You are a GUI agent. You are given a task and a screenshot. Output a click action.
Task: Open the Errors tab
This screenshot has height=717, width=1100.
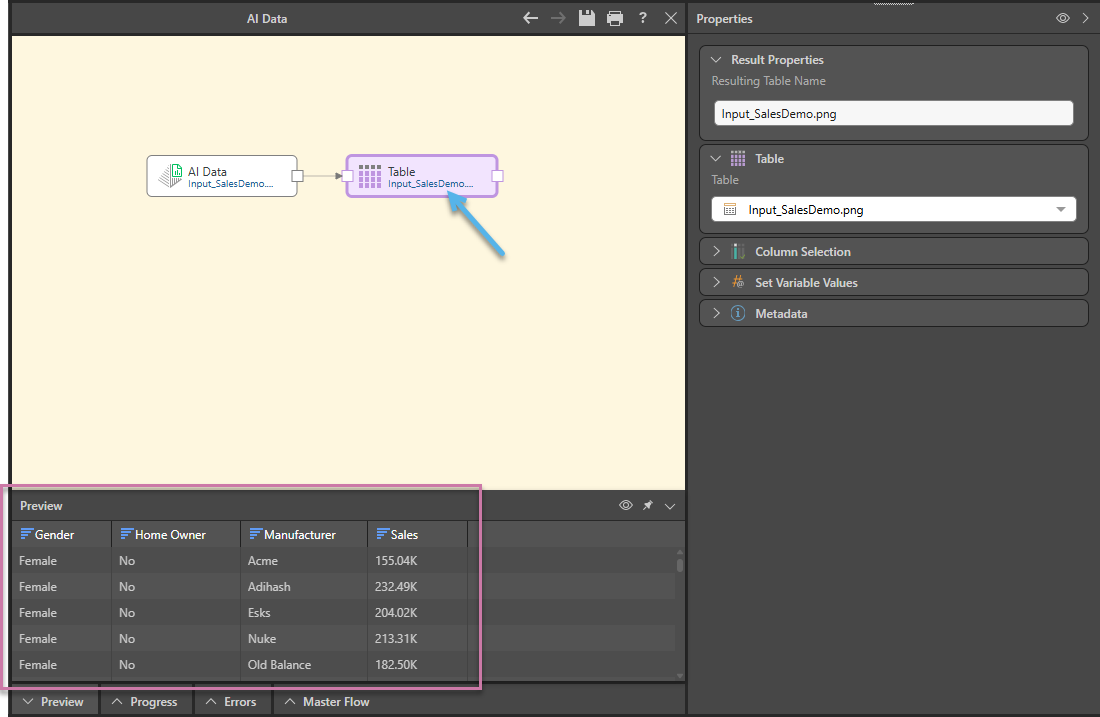pos(231,702)
